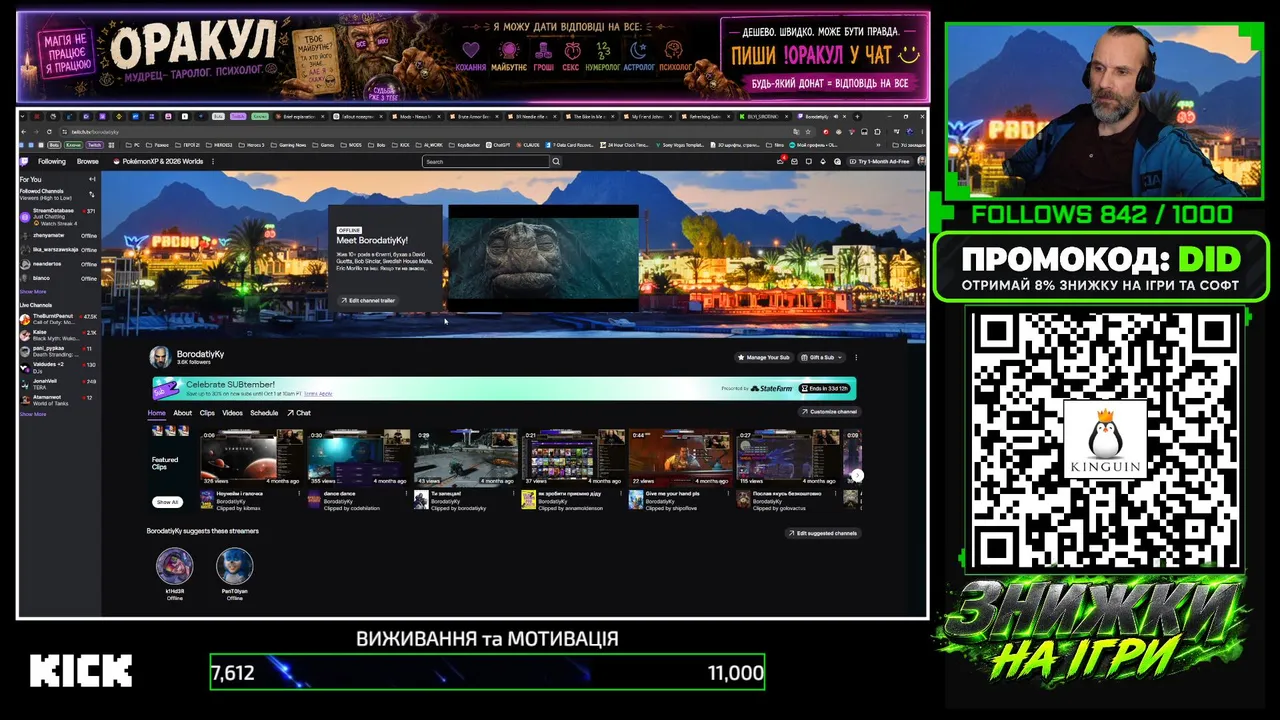Switch to the Videos tab
The image size is (1280, 720).
(232, 413)
